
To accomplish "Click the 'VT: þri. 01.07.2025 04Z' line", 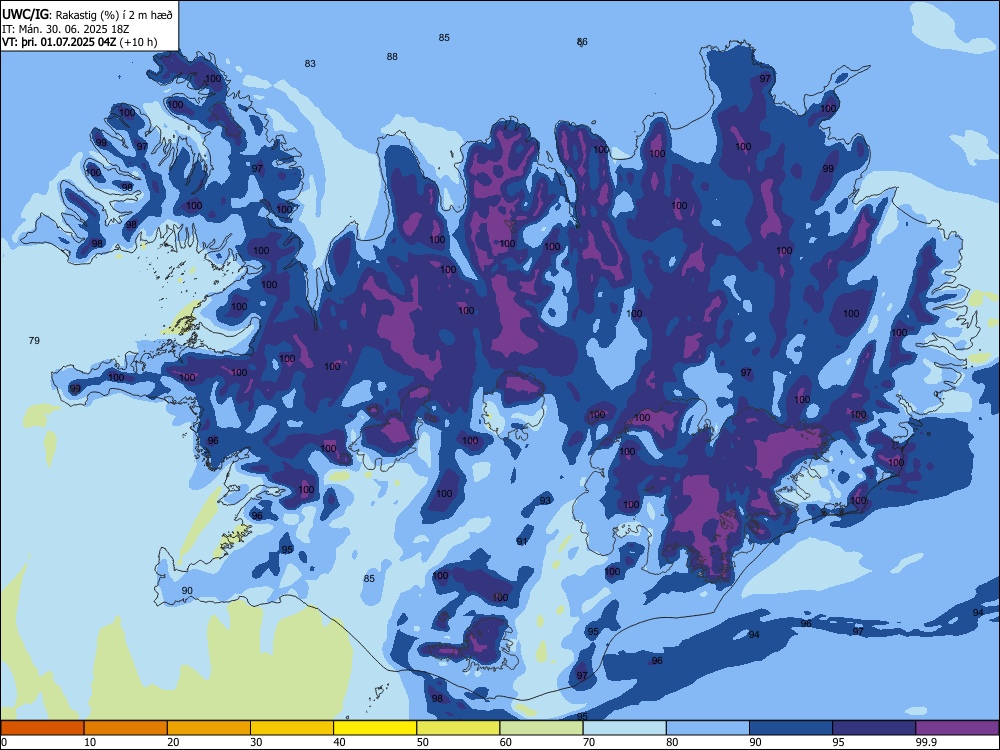I will coord(59,42).
